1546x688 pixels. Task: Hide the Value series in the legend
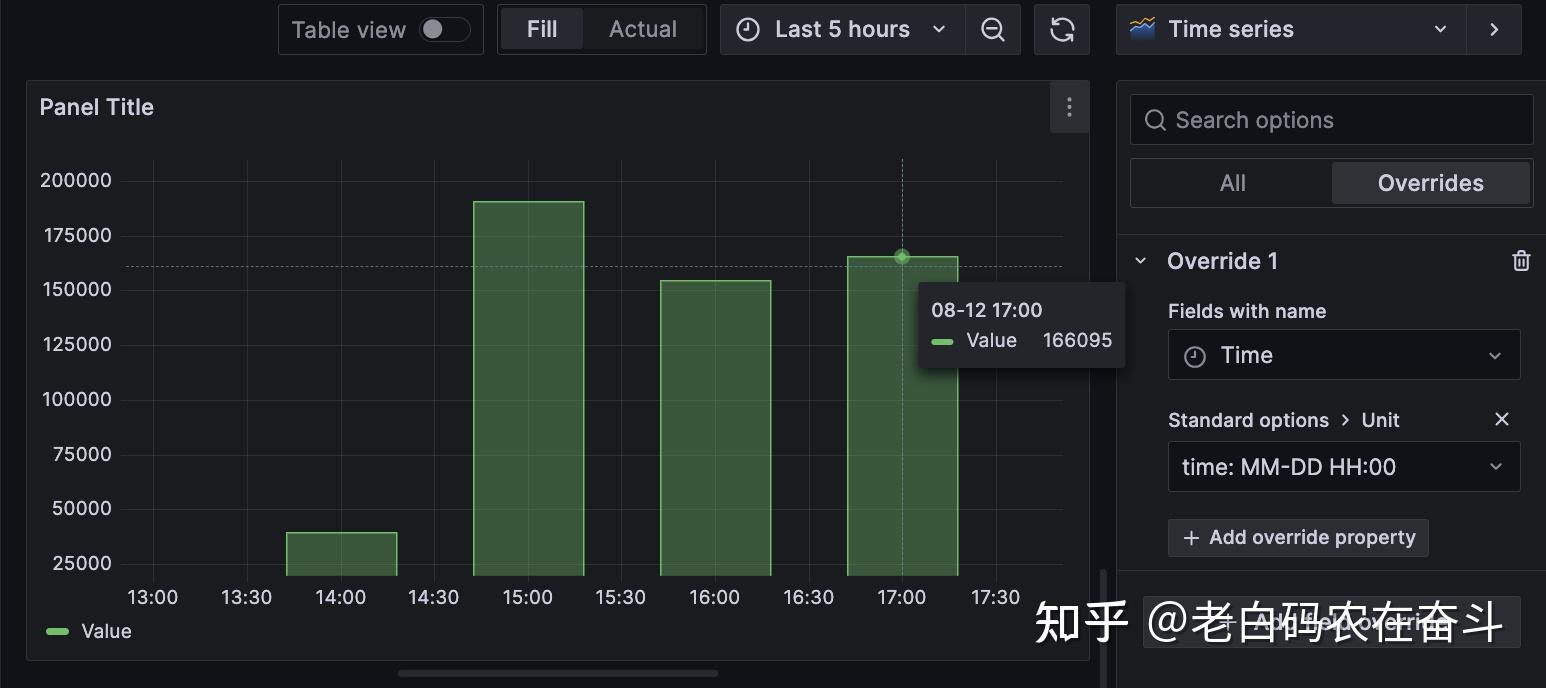click(x=107, y=631)
